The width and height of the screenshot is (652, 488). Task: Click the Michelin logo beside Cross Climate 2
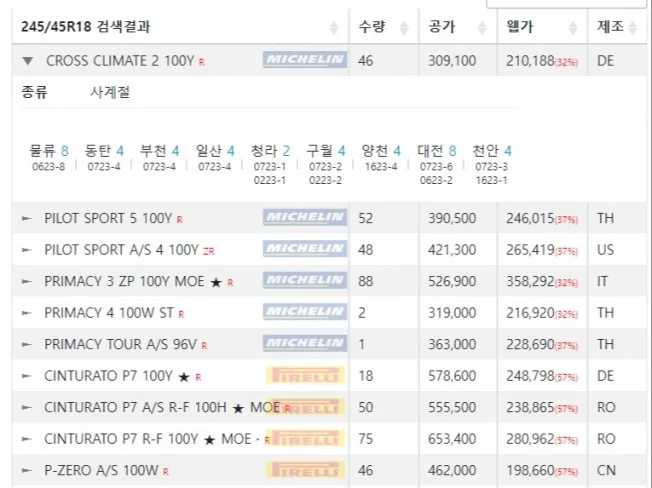[x=305, y=61]
